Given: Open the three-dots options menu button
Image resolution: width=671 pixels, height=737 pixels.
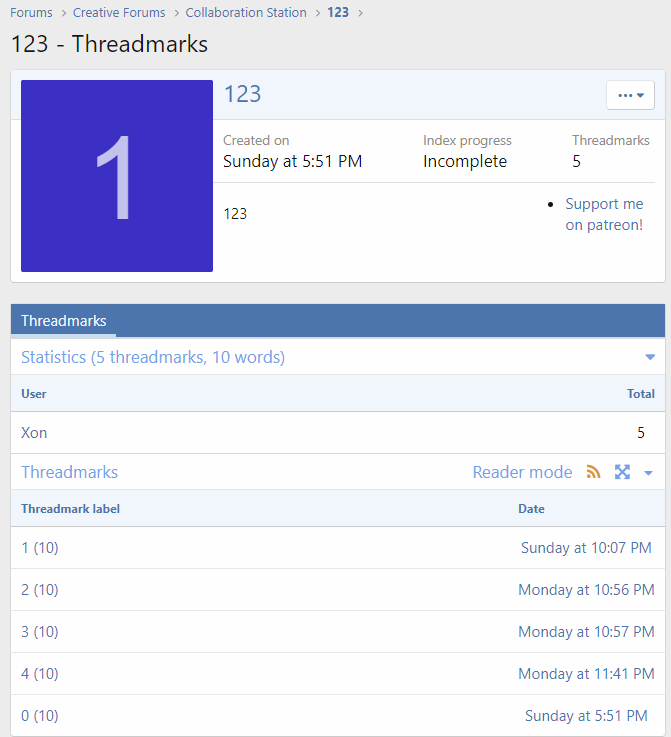Looking at the screenshot, I should click(x=630, y=95).
